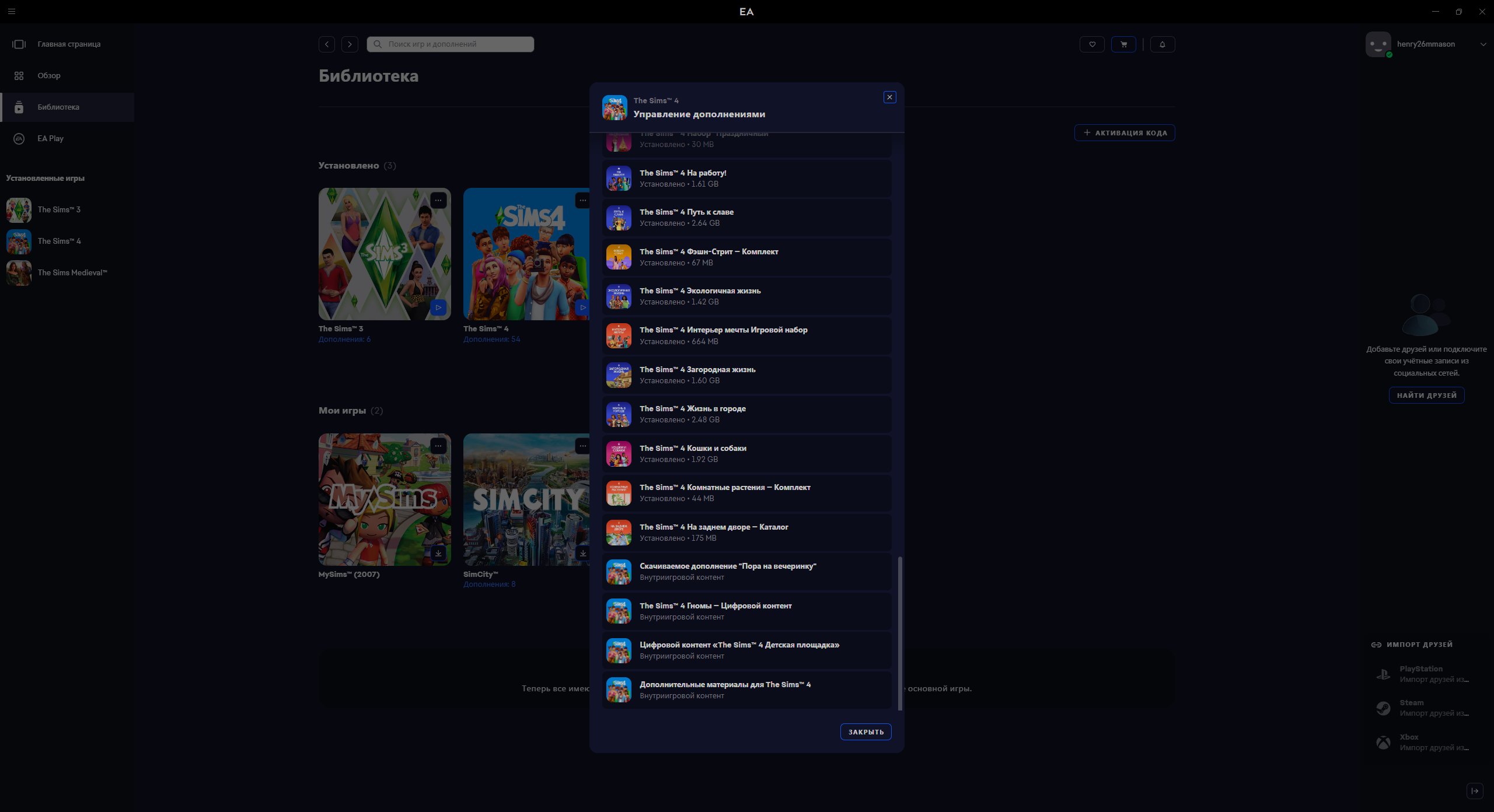The height and width of the screenshot is (812, 1494).
Task: Select the На работу! add-on row
Action: pos(747,178)
